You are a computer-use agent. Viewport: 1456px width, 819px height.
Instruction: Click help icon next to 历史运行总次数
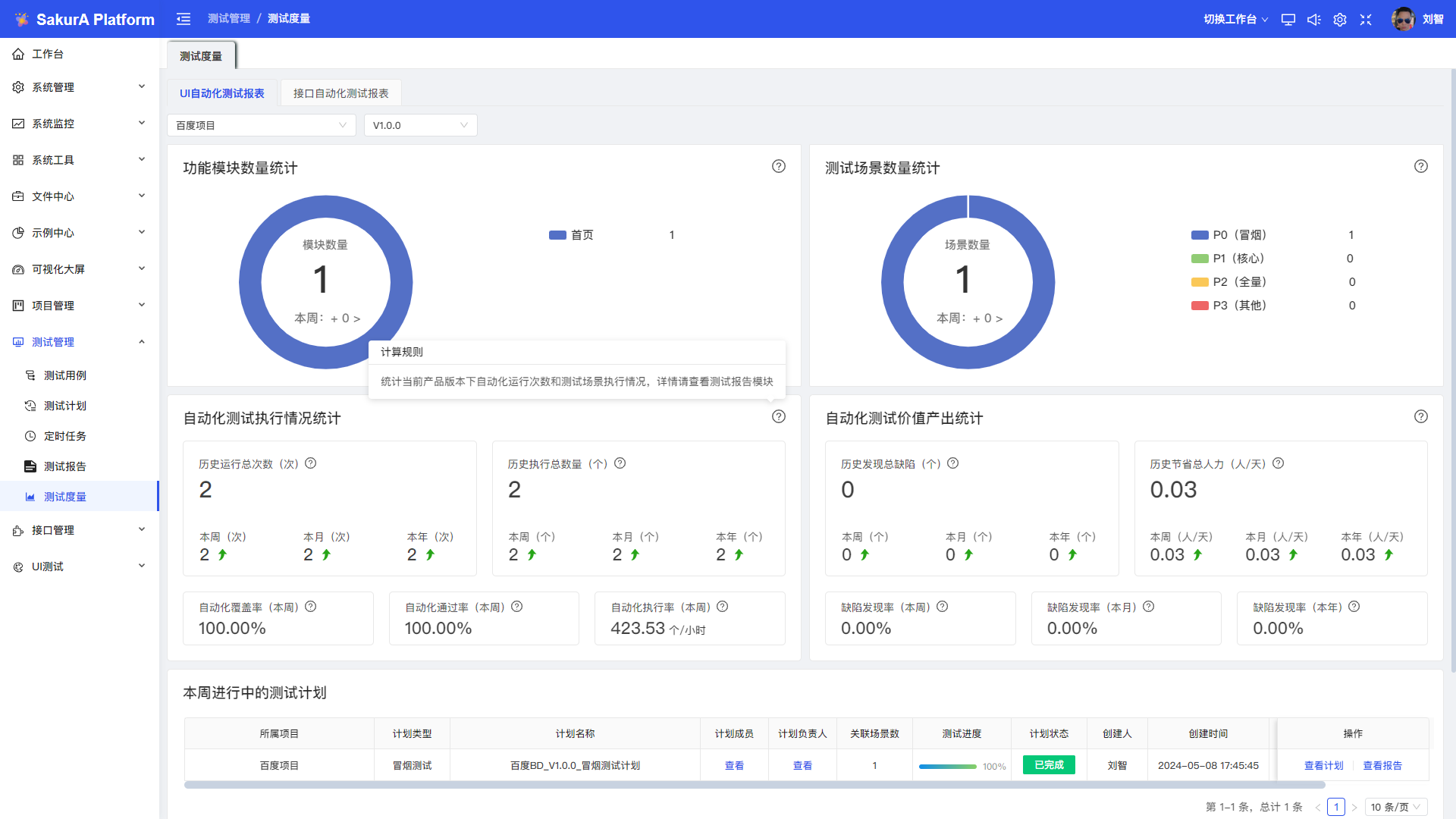click(311, 463)
